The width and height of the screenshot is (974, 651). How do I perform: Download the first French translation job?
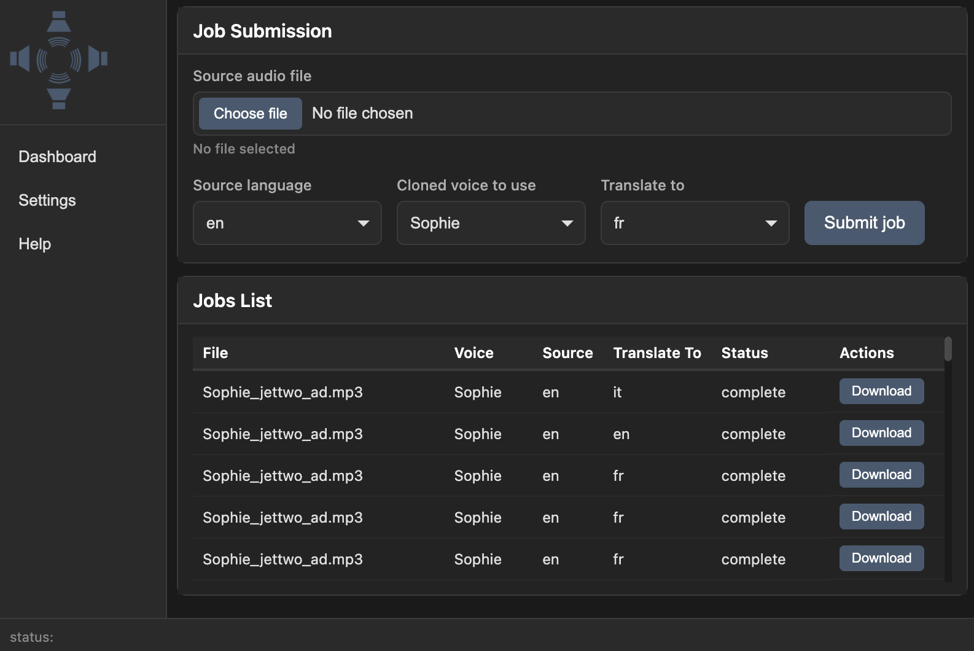[x=881, y=474]
